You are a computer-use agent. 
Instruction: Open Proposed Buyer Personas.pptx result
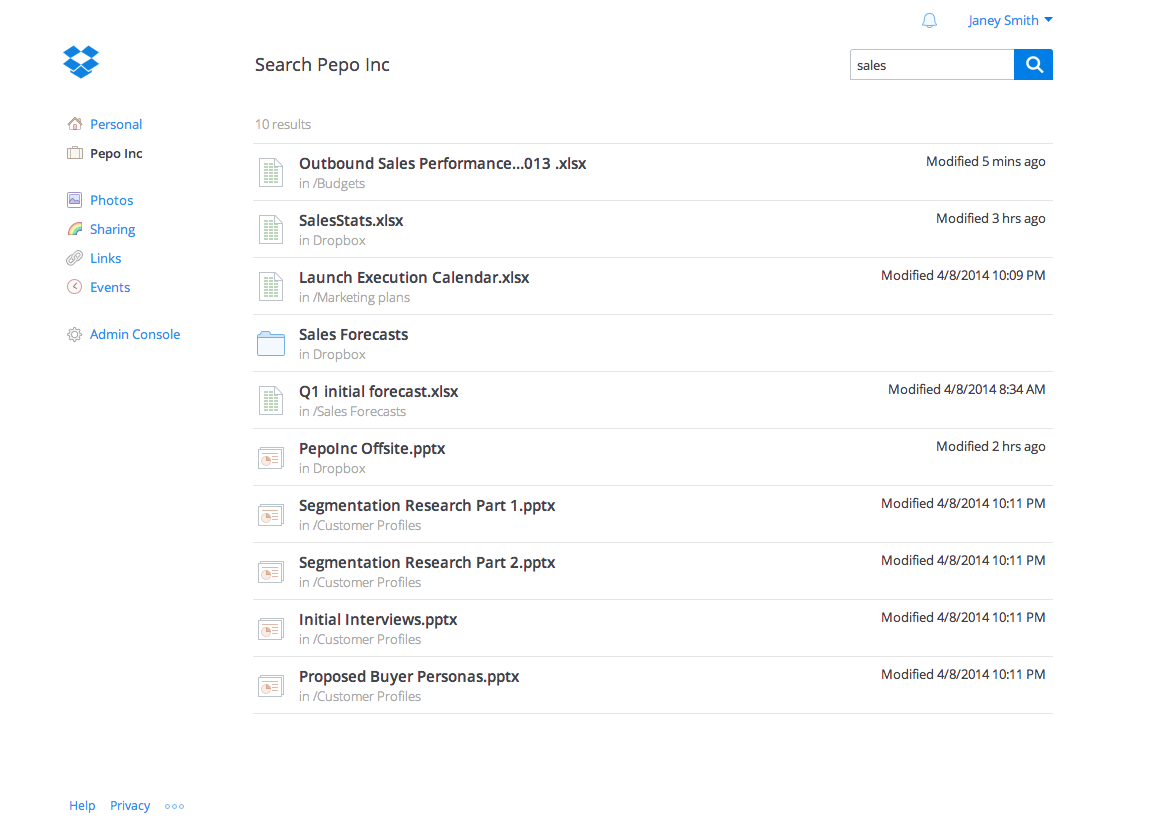pyautogui.click(x=409, y=677)
